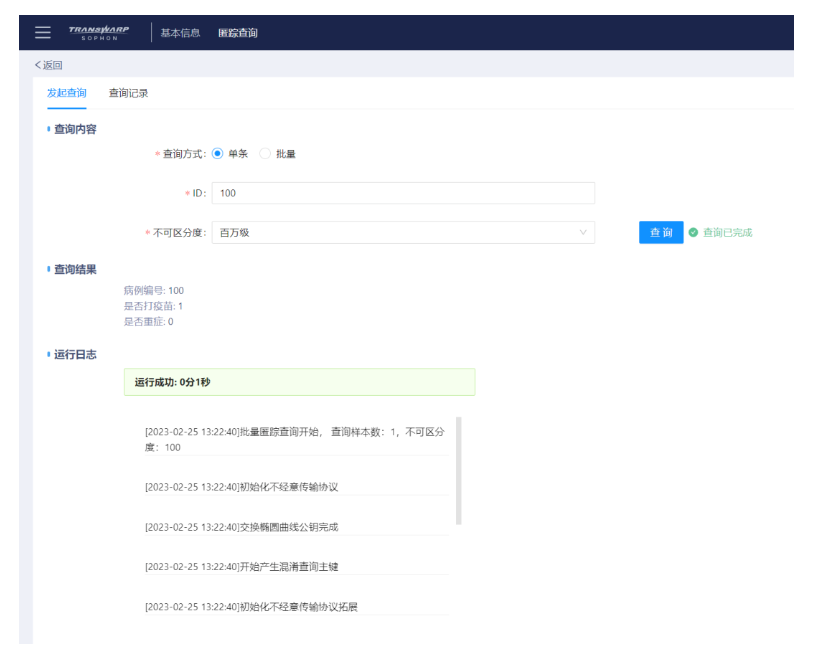
Task: Click the run log vertical scrollbar
Action: pos(459,470)
